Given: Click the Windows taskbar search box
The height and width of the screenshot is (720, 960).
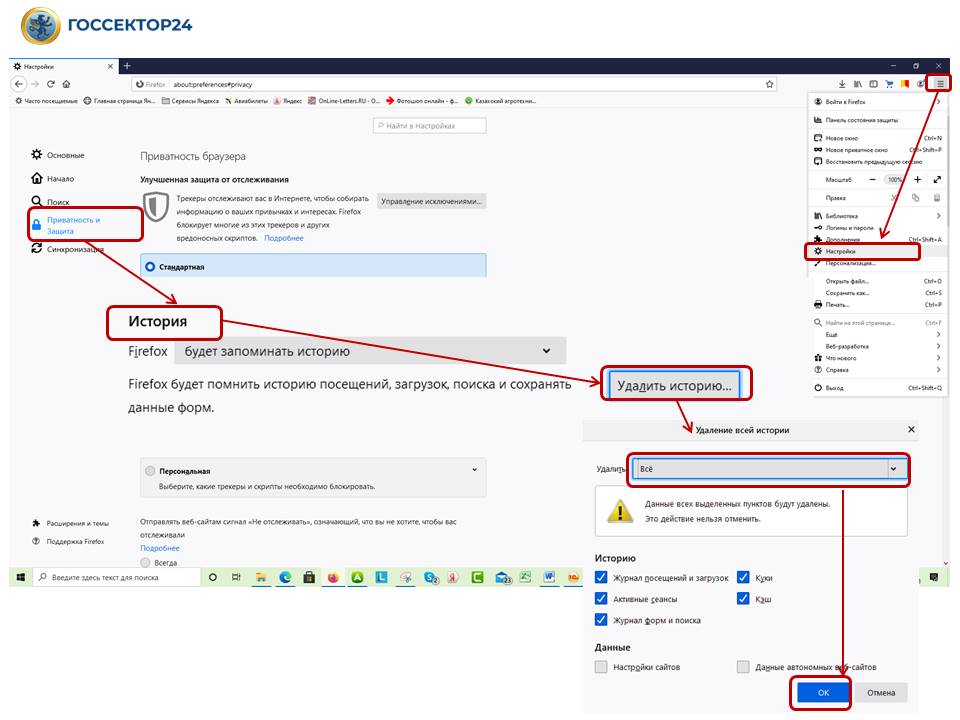Looking at the screenshot, I should (116, 577).
